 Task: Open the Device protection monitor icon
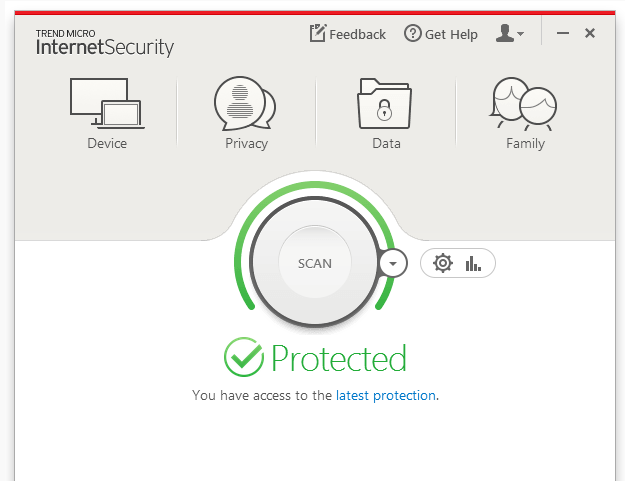(107, 103)
